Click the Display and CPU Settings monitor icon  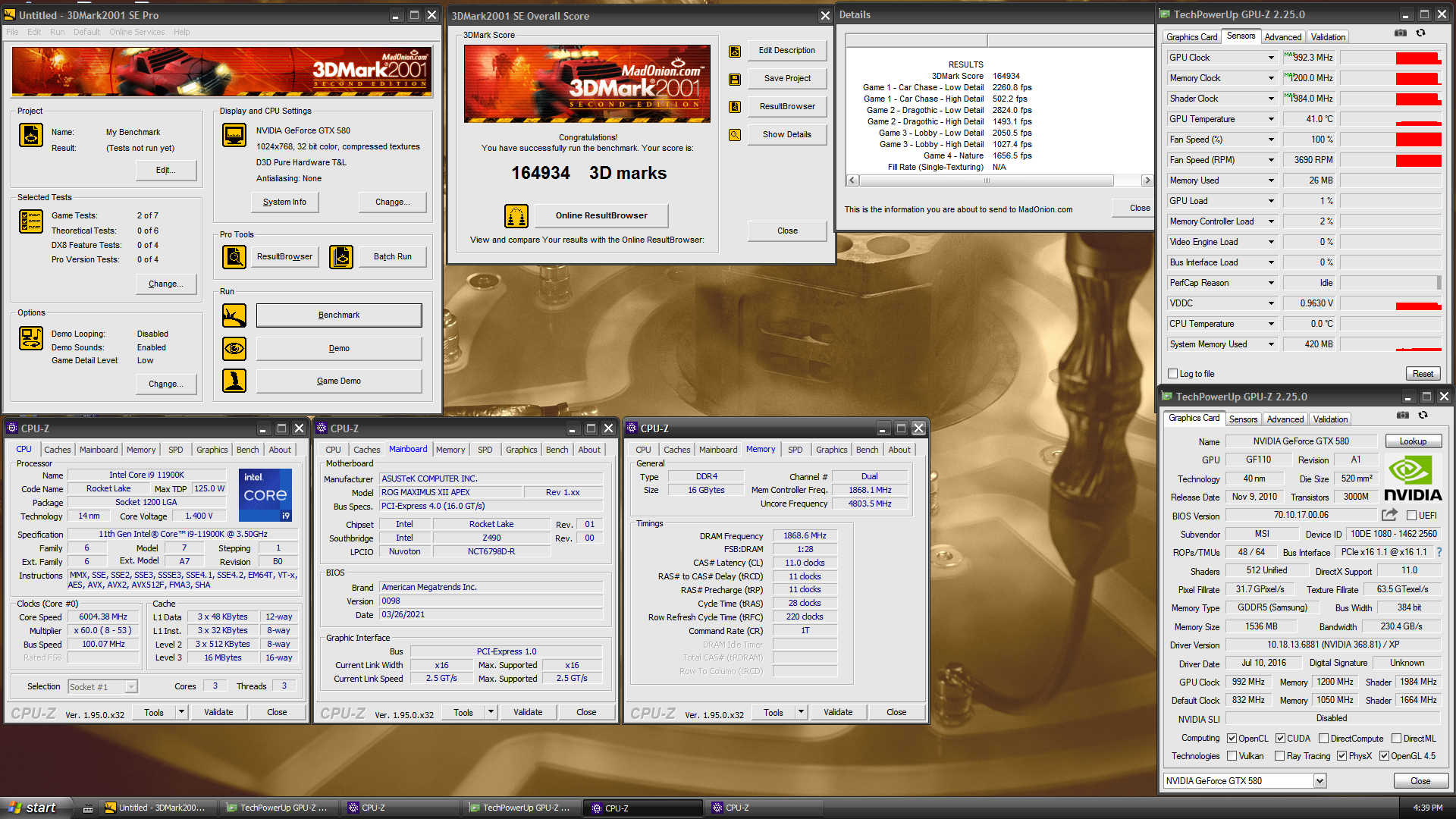click(234, 135)
